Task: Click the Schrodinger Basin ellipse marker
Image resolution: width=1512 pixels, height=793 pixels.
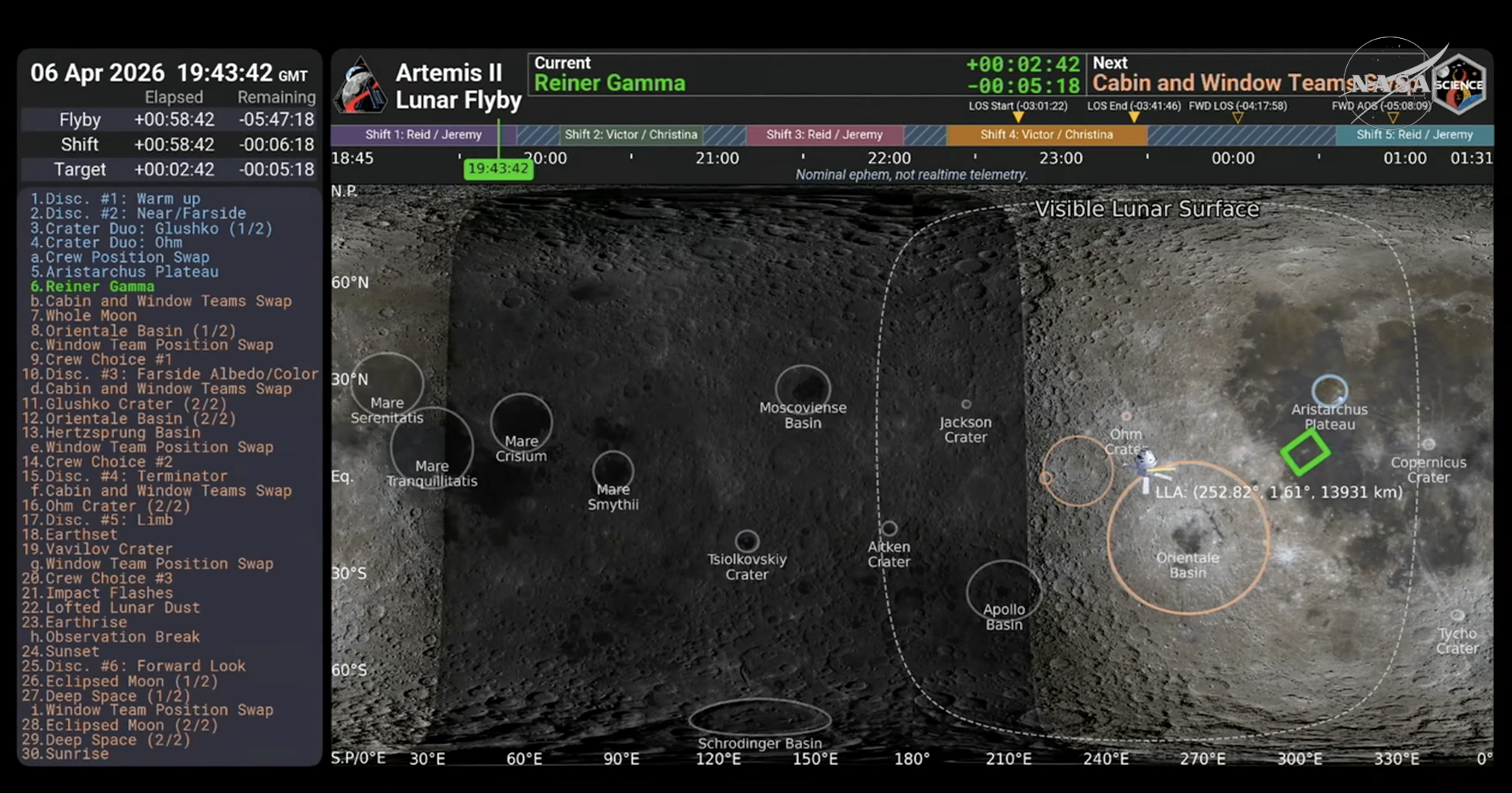Action: click(759, 718)
